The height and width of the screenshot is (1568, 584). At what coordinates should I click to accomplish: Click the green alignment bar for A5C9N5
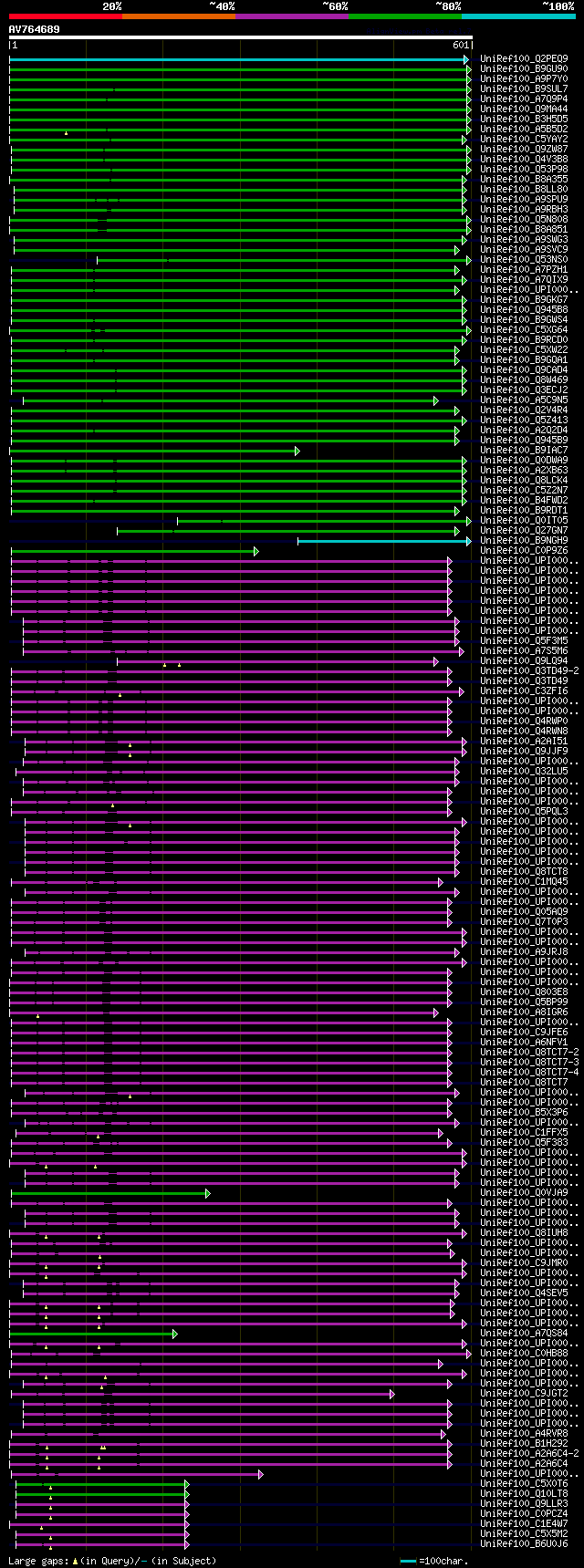tap(230, 400)
